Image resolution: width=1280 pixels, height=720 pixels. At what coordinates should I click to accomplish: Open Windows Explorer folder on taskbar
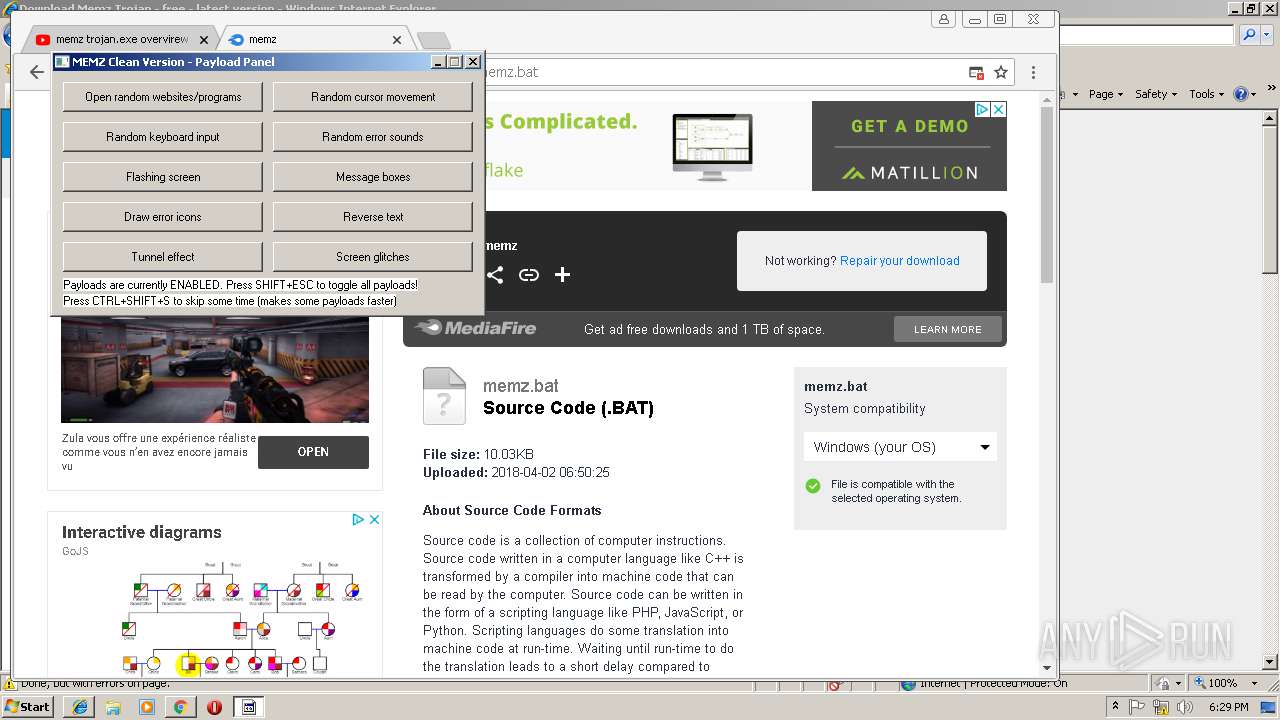point(113,707)
